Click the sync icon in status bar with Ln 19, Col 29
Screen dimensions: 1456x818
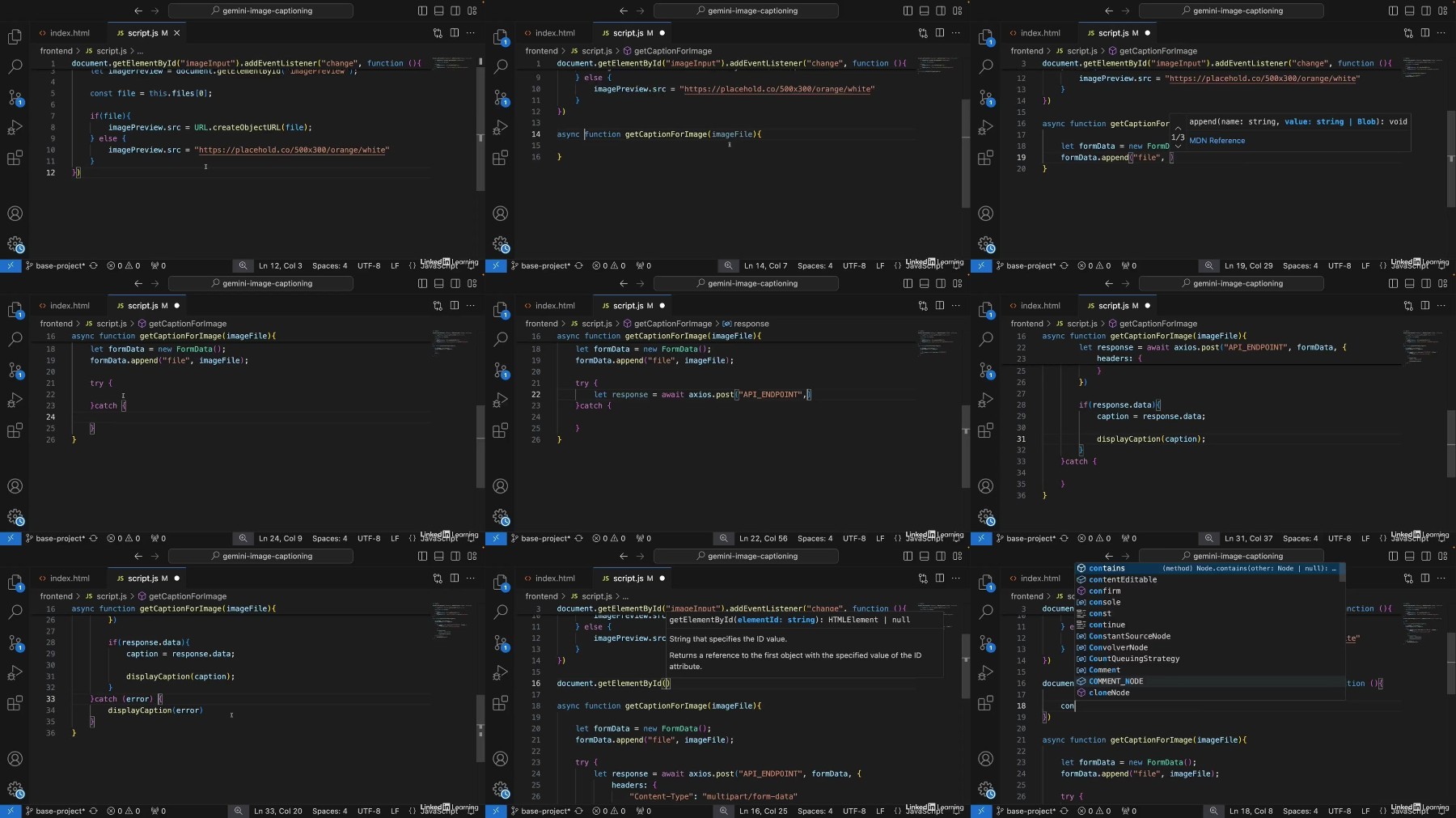(x=1064, y=265)
